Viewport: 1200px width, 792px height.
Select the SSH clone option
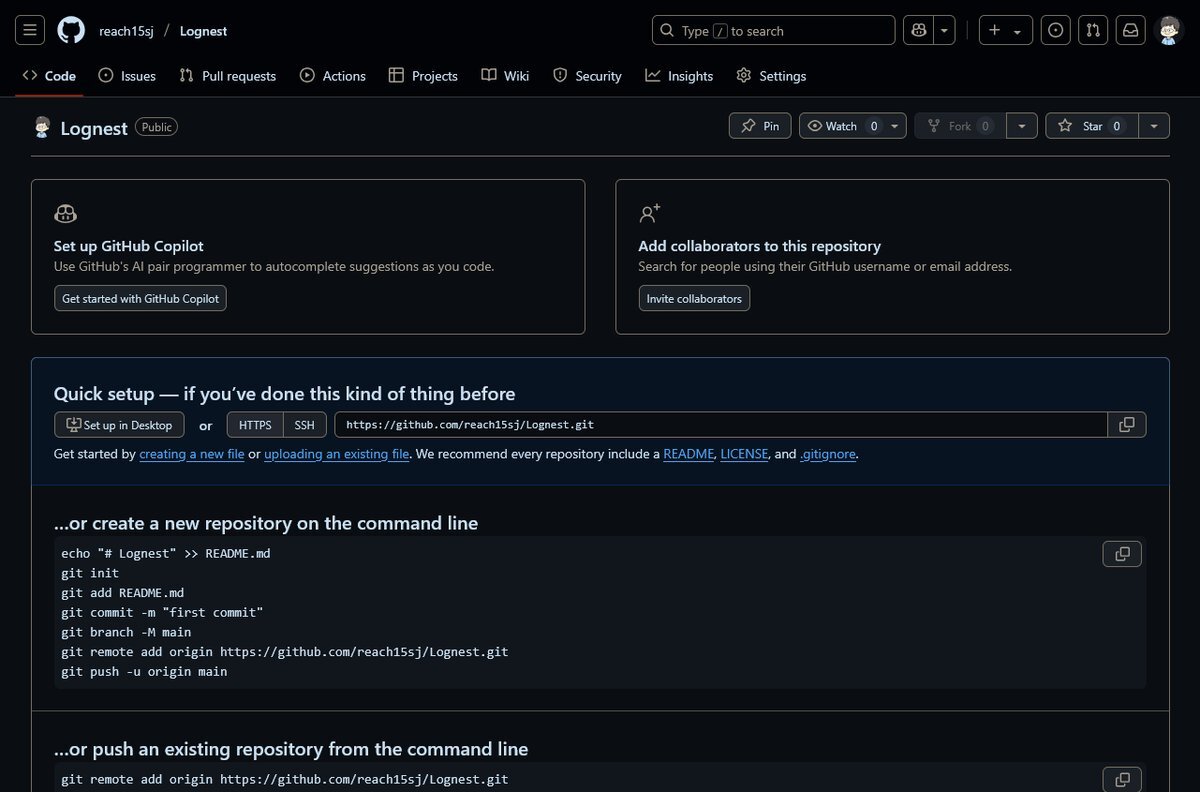pos(305,425)
